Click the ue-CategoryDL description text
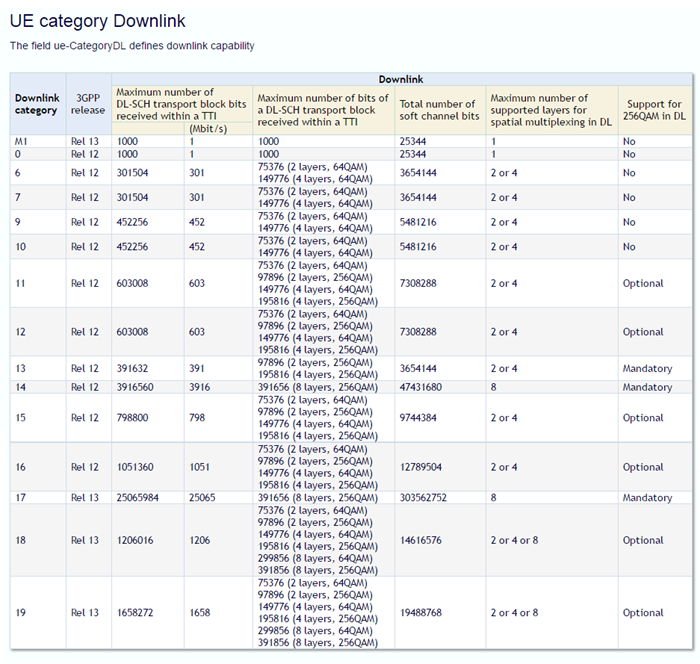The width and height of the screenshot is (700, 664). click(132, 46)
